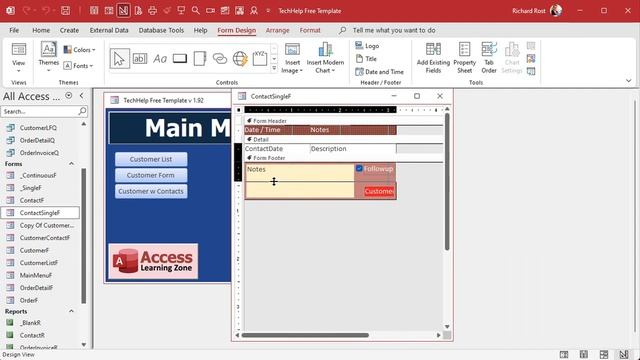Open the Insert Modern Chart dropdown
Screen dimensions: 640x360
coord(325,58)
